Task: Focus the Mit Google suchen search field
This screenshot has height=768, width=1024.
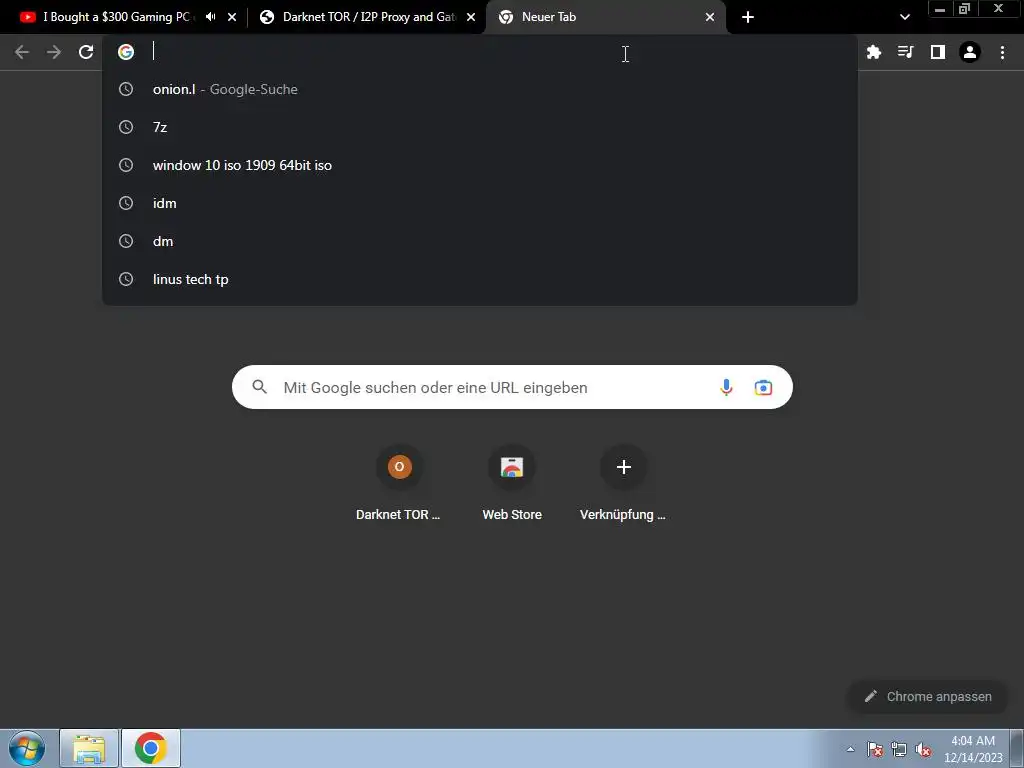Action: click(x=512, y=387)
